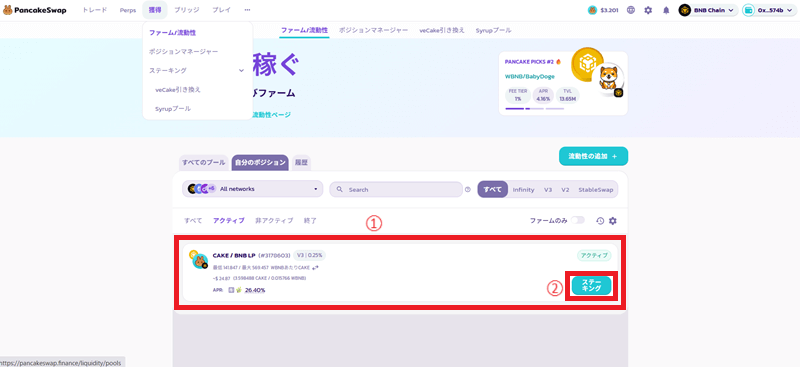The width and height of the screenshot is (800, 367).
Task: Click the third Pancake Picks carousel indicator
Action: coord(555,108)
